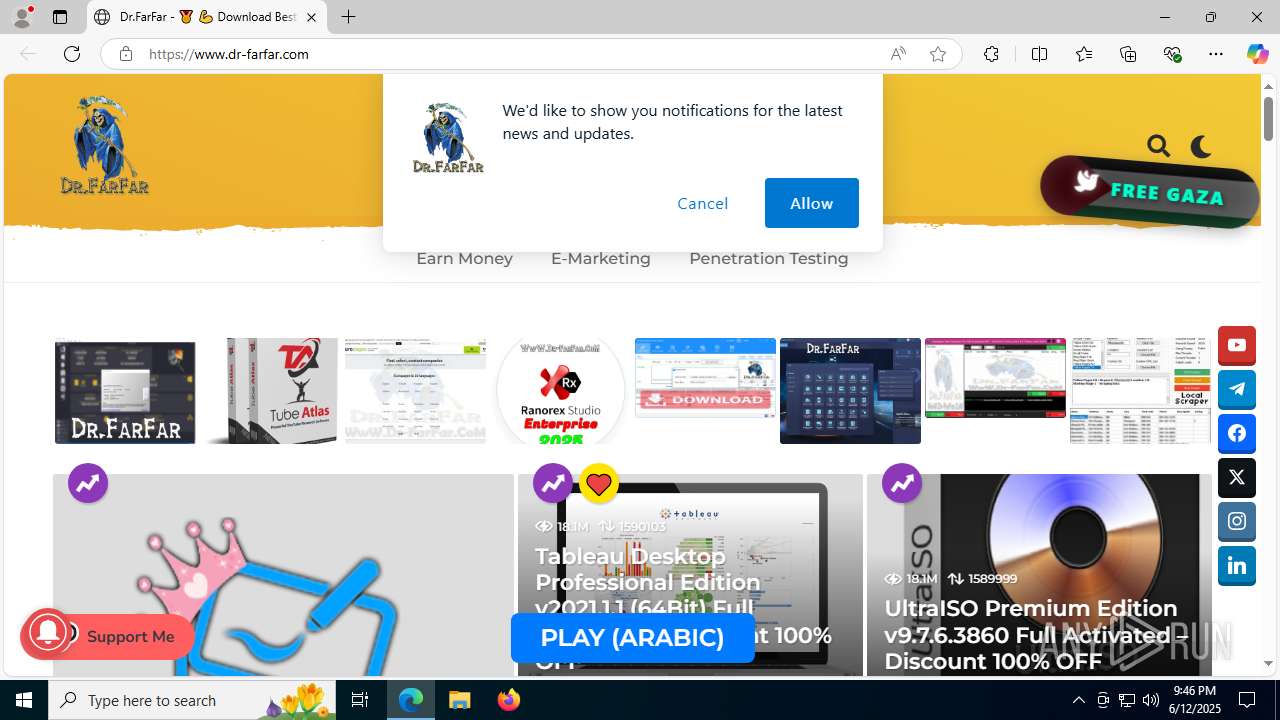Open the Favorites list icon
1280x720 pixels.
tap(1084, 54)
